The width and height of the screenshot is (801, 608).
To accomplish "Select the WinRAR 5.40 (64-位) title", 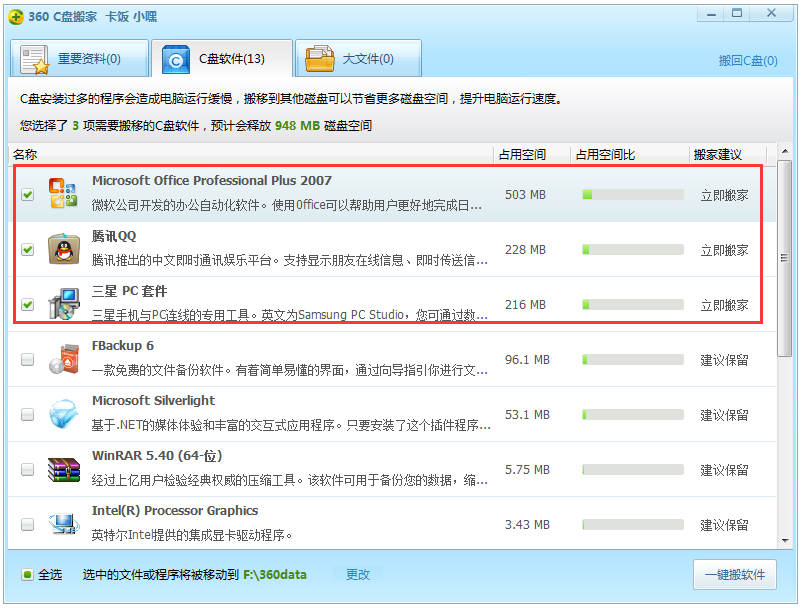I will 157,456.
